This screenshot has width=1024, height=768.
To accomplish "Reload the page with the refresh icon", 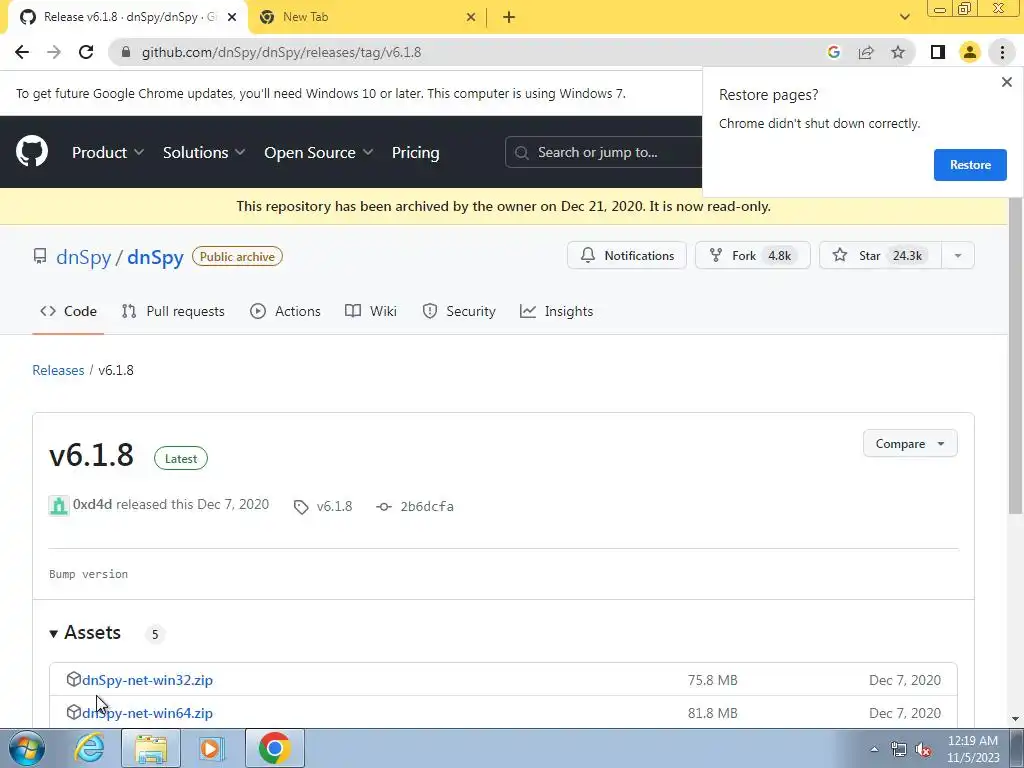I will (86, 52).
